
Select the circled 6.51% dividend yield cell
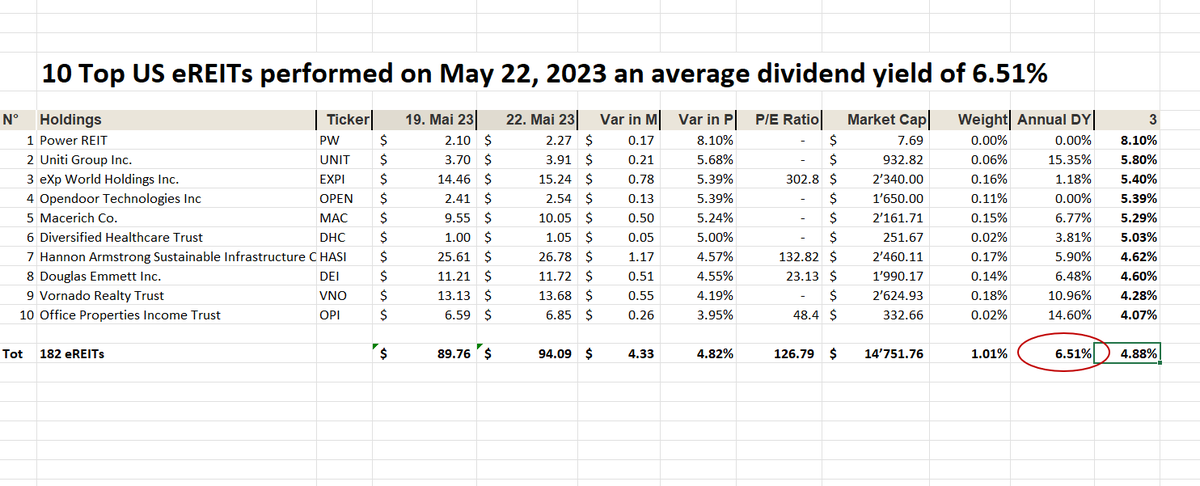[1054, 353]
